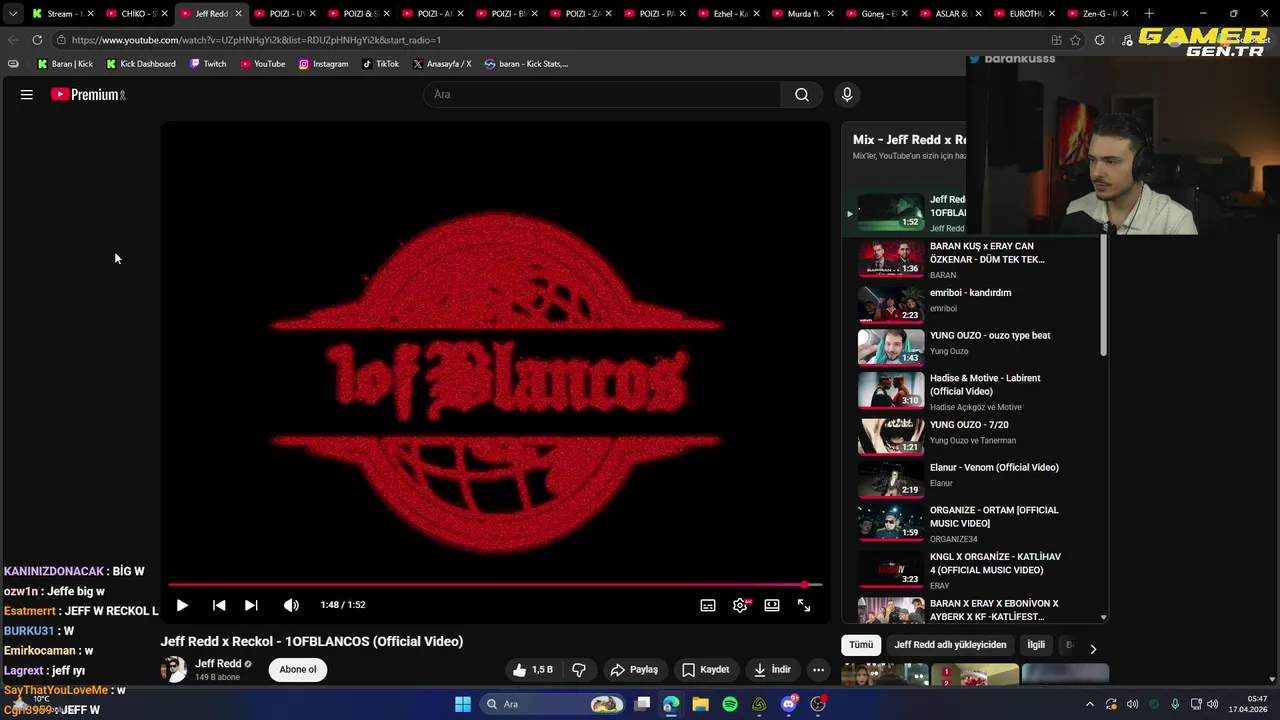Reload the page with refresh icon
Viewport: 1280px width, 720px height.
pos(37,40)
